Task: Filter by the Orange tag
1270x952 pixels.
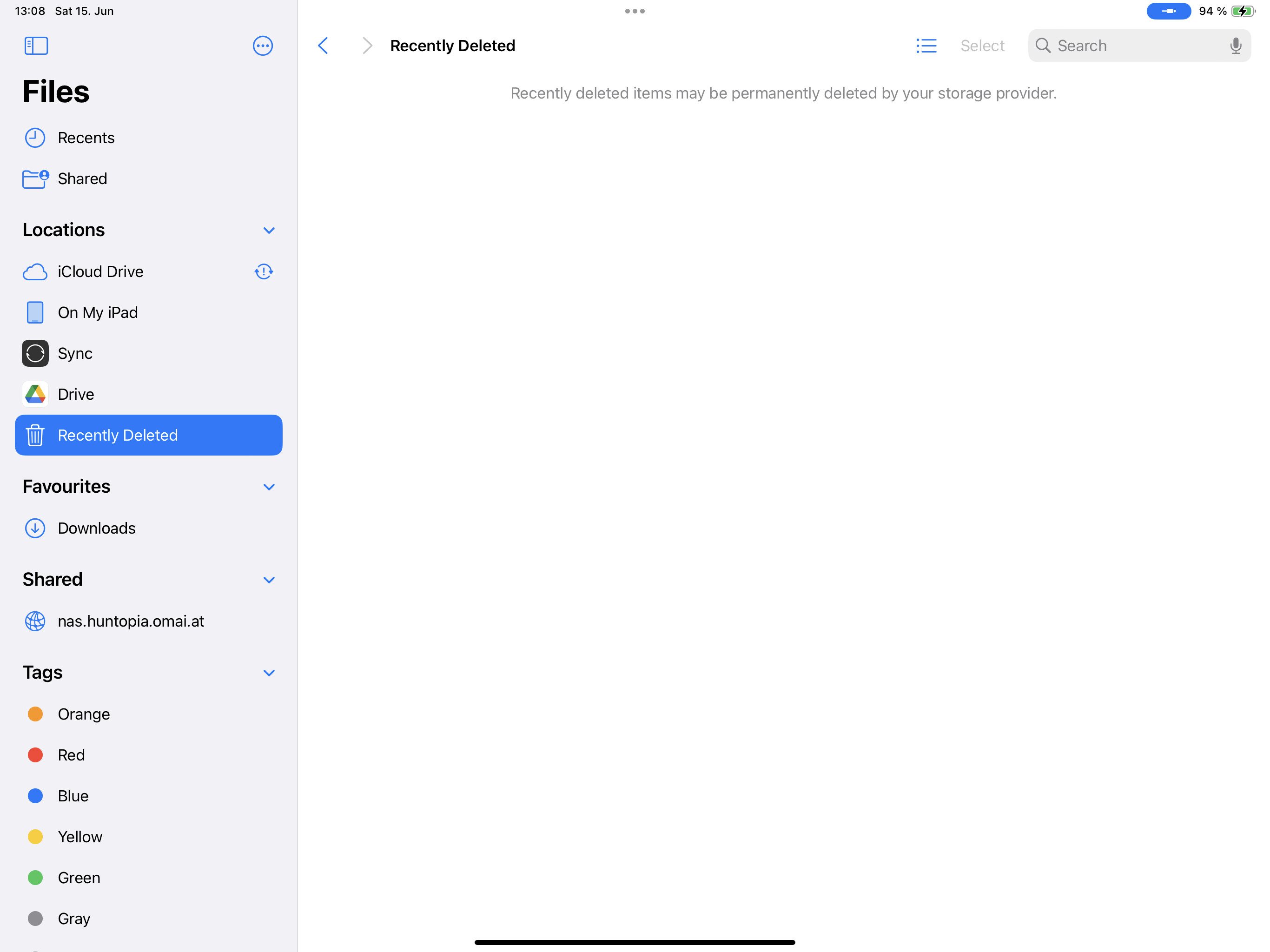Action: (x=83, y=714)
